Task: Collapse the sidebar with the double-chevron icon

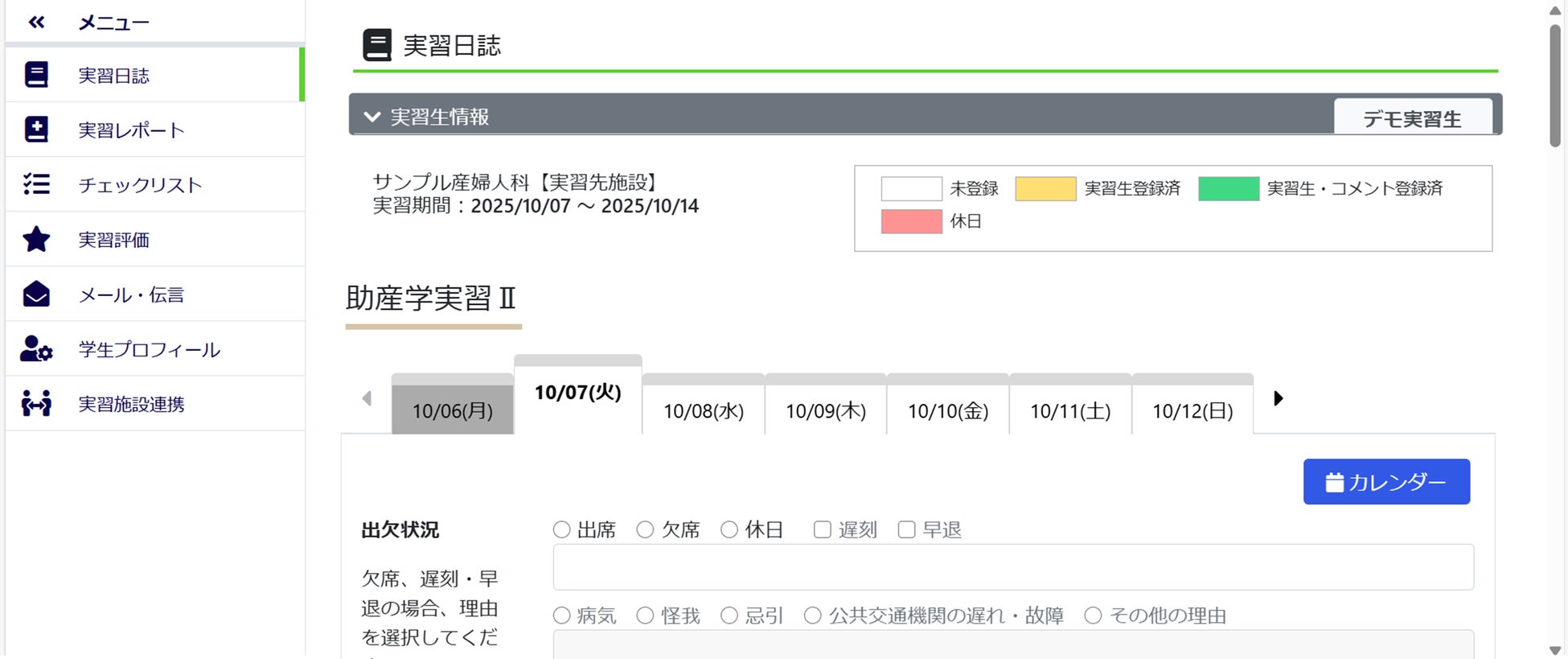Action: pos(36,23)
